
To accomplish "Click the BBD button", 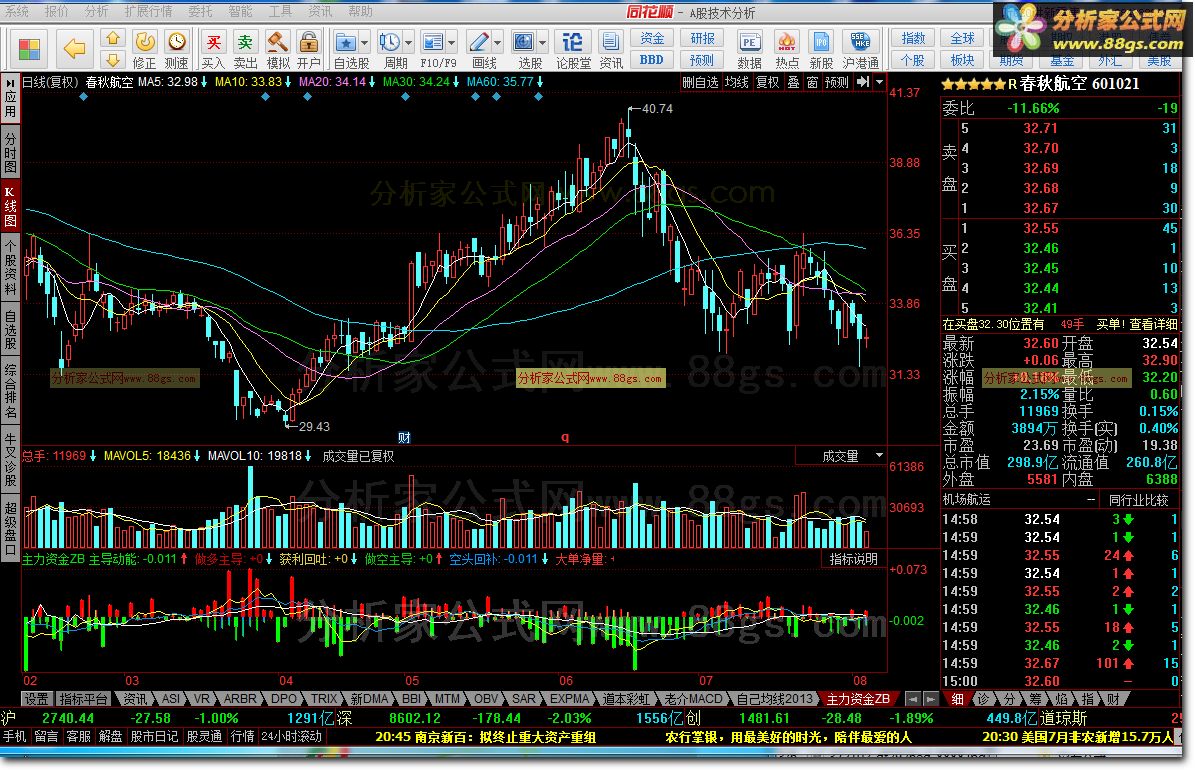I will 652,59.
